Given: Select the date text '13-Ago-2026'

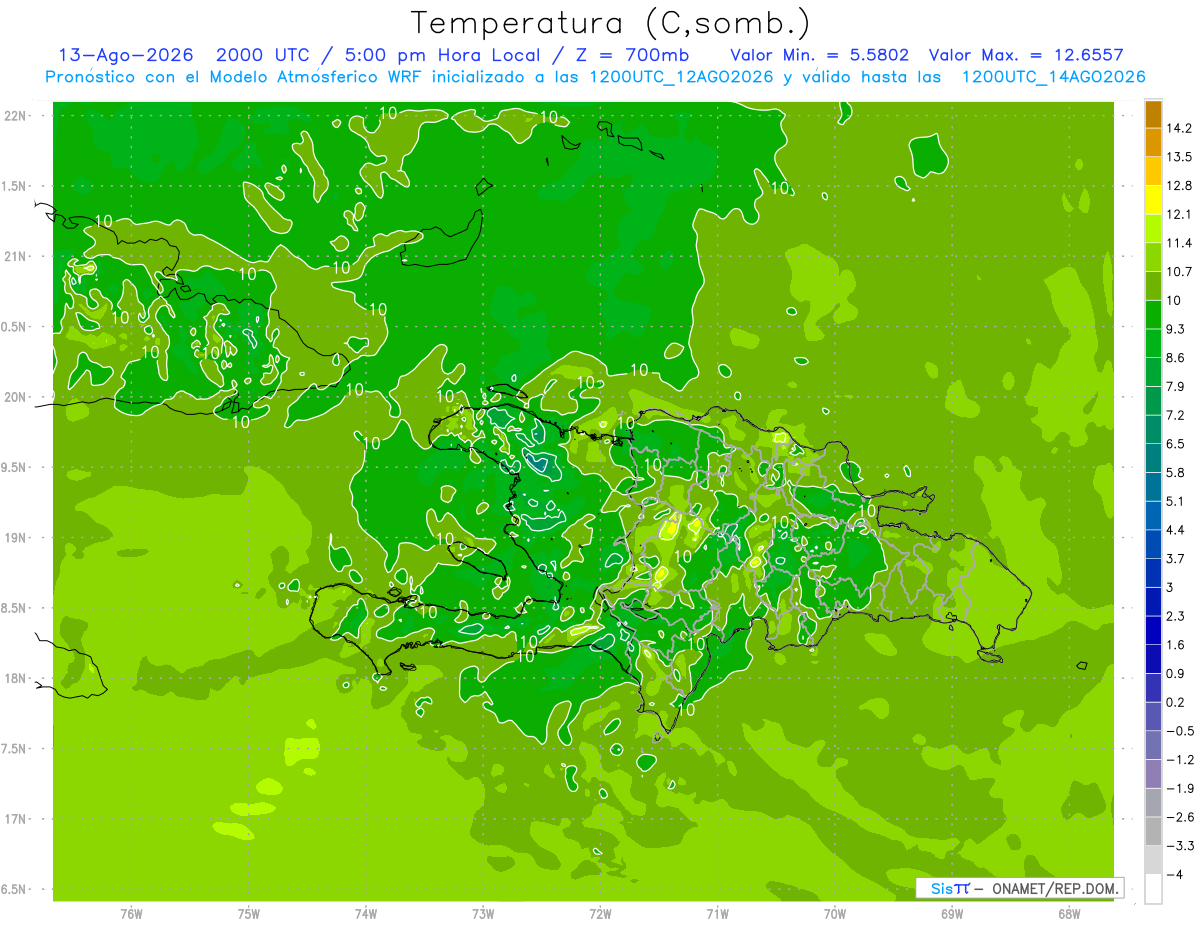Looking at the screenshot, I should click(x=125, y=55).
